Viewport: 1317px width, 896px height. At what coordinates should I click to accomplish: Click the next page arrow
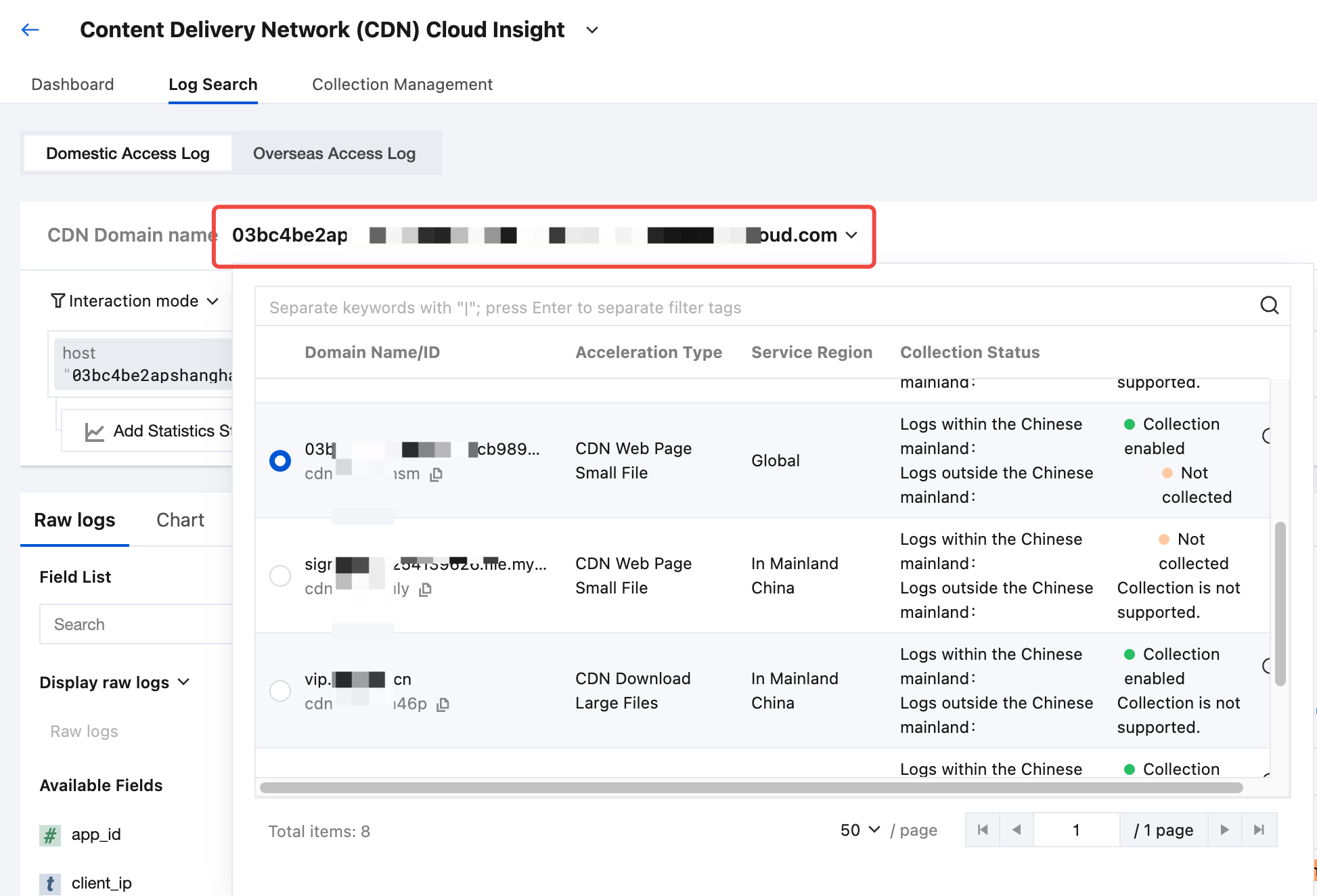1224,830
